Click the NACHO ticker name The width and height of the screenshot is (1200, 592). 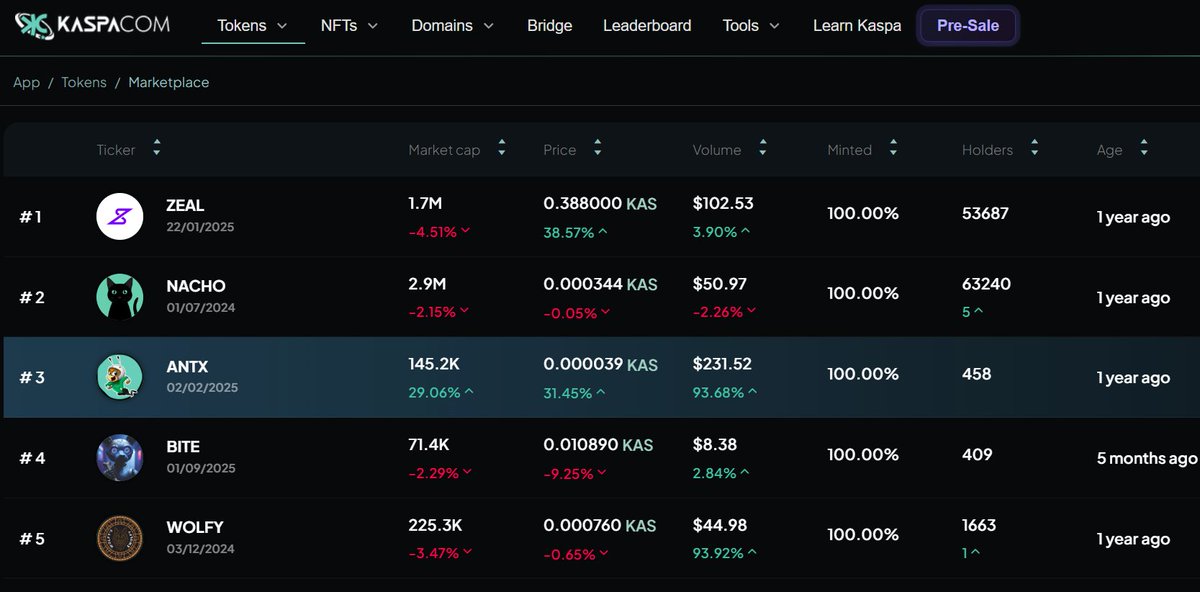click(196, 286)
